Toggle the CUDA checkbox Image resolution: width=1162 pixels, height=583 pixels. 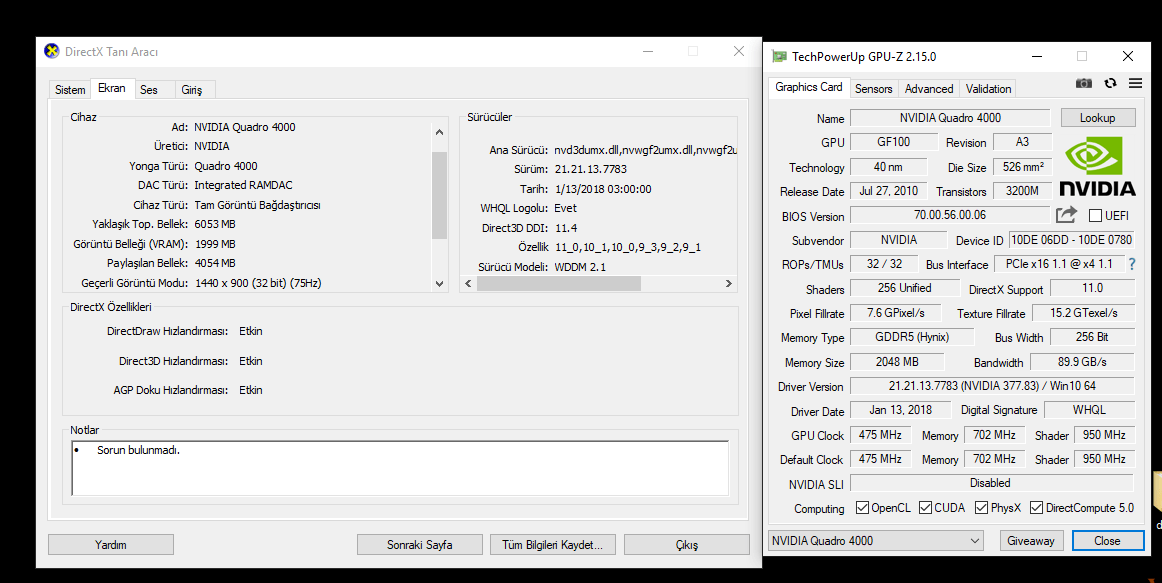925,507
